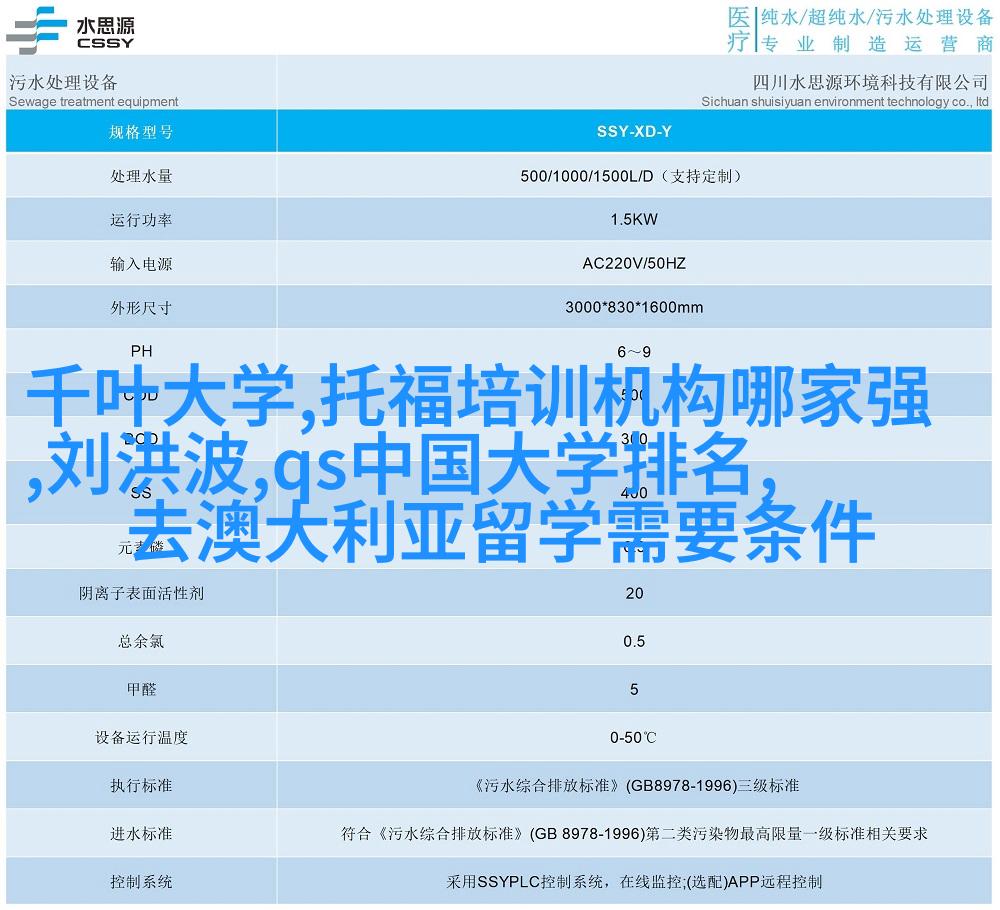Select the 'SSY-XD-Y' model cell
Image resolution: width=1000 pixels, height=910 pixels.
[634, 131]
